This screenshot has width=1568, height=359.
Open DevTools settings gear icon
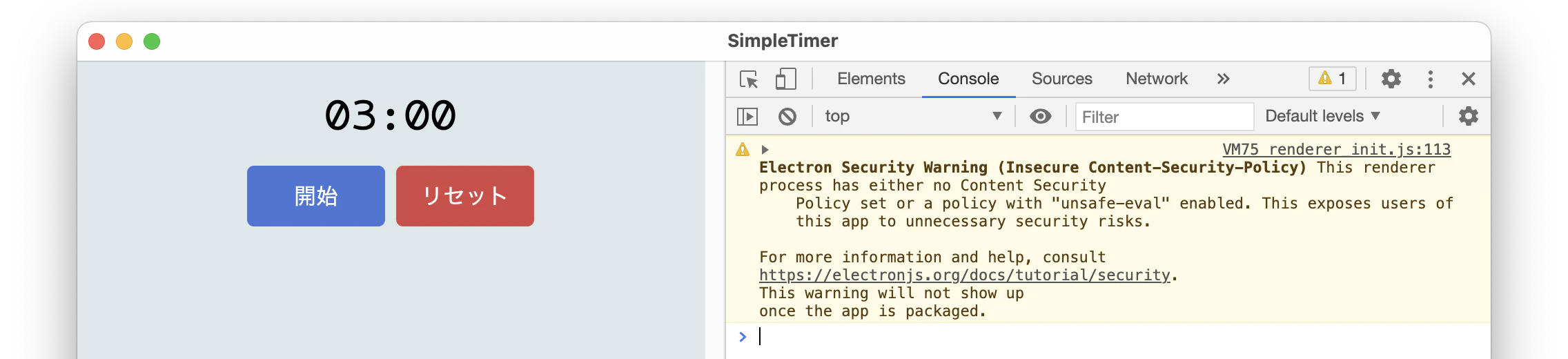tap(1391, 79)
